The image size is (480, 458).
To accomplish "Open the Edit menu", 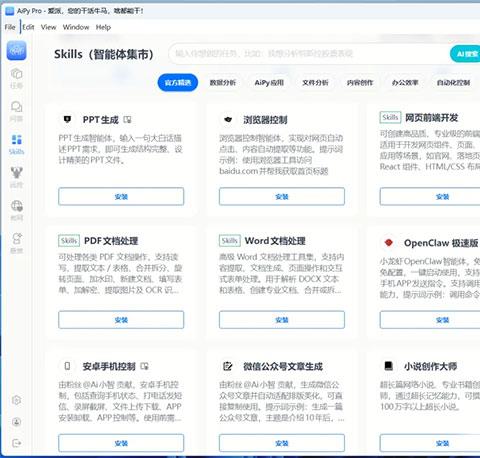I will pos(28,27).
